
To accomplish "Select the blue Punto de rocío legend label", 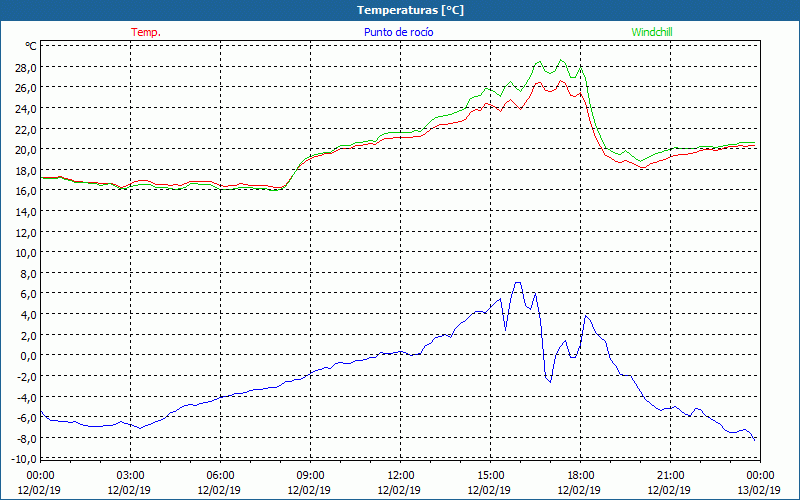I will click(398, 32).
